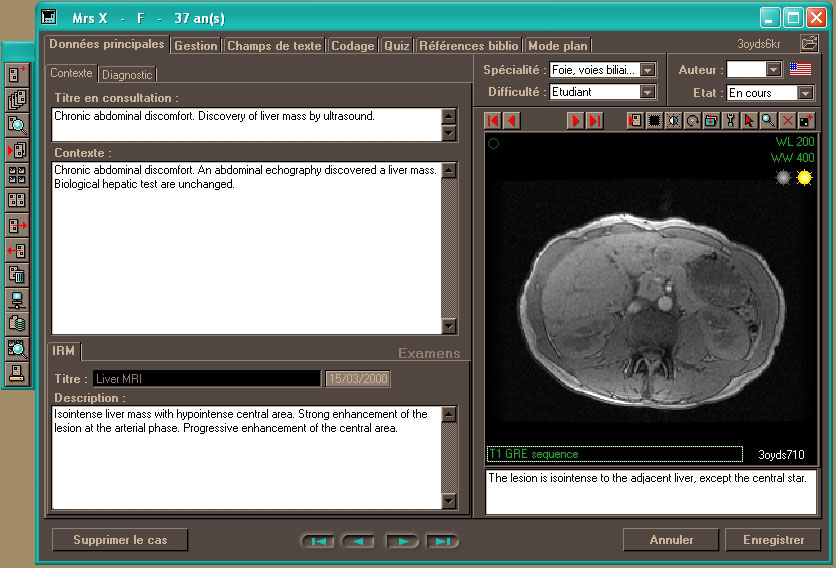
Task: Click the add black image icon with red plus
Action: (x=806, y=121)
